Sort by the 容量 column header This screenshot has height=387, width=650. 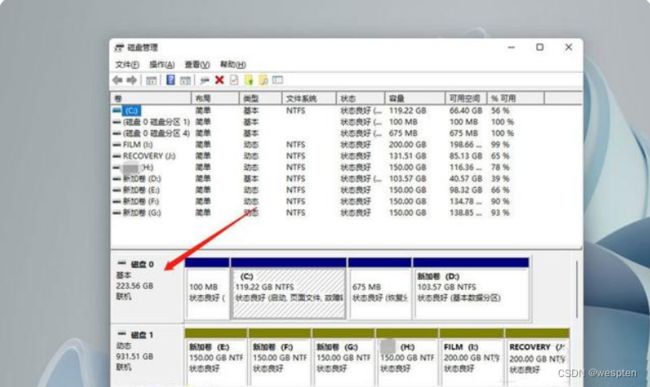tap(415, 98)
